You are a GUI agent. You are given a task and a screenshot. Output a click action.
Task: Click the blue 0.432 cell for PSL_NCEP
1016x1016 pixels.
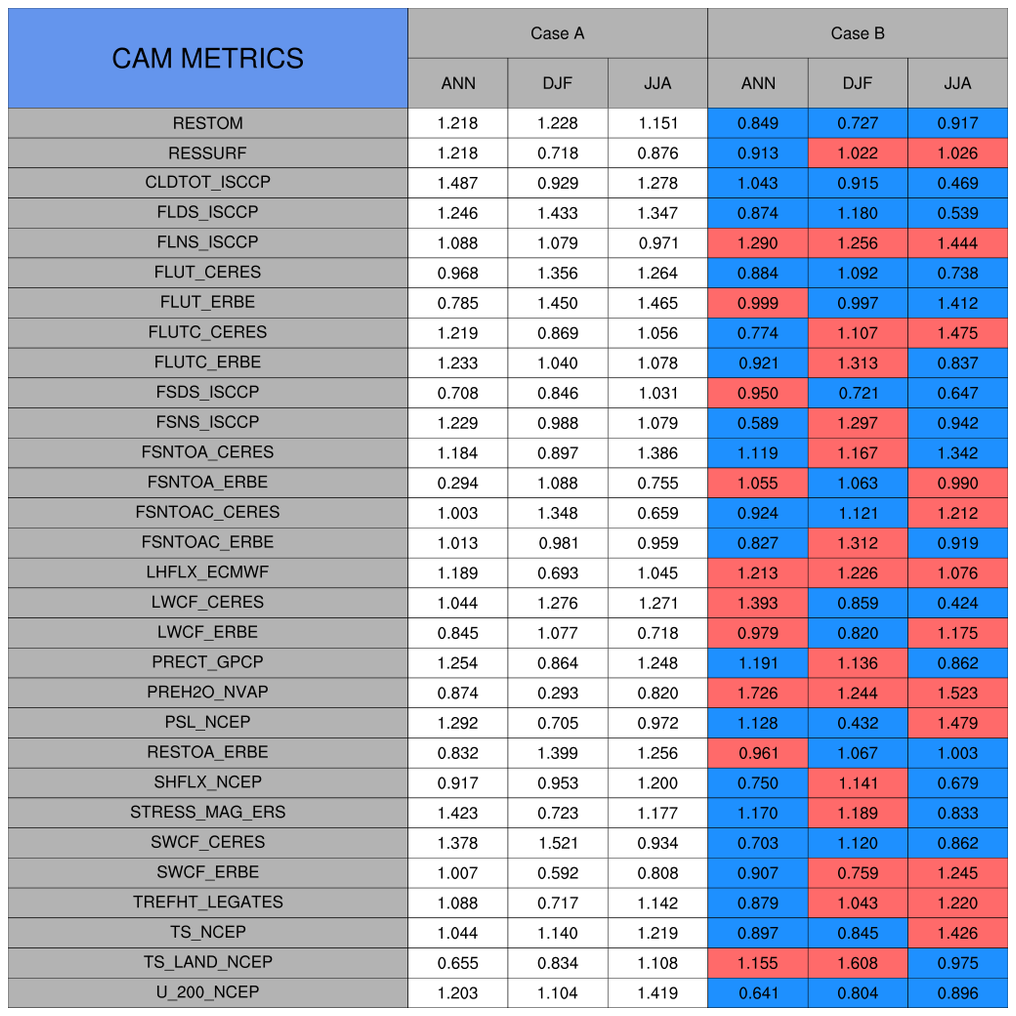[857, 723]
